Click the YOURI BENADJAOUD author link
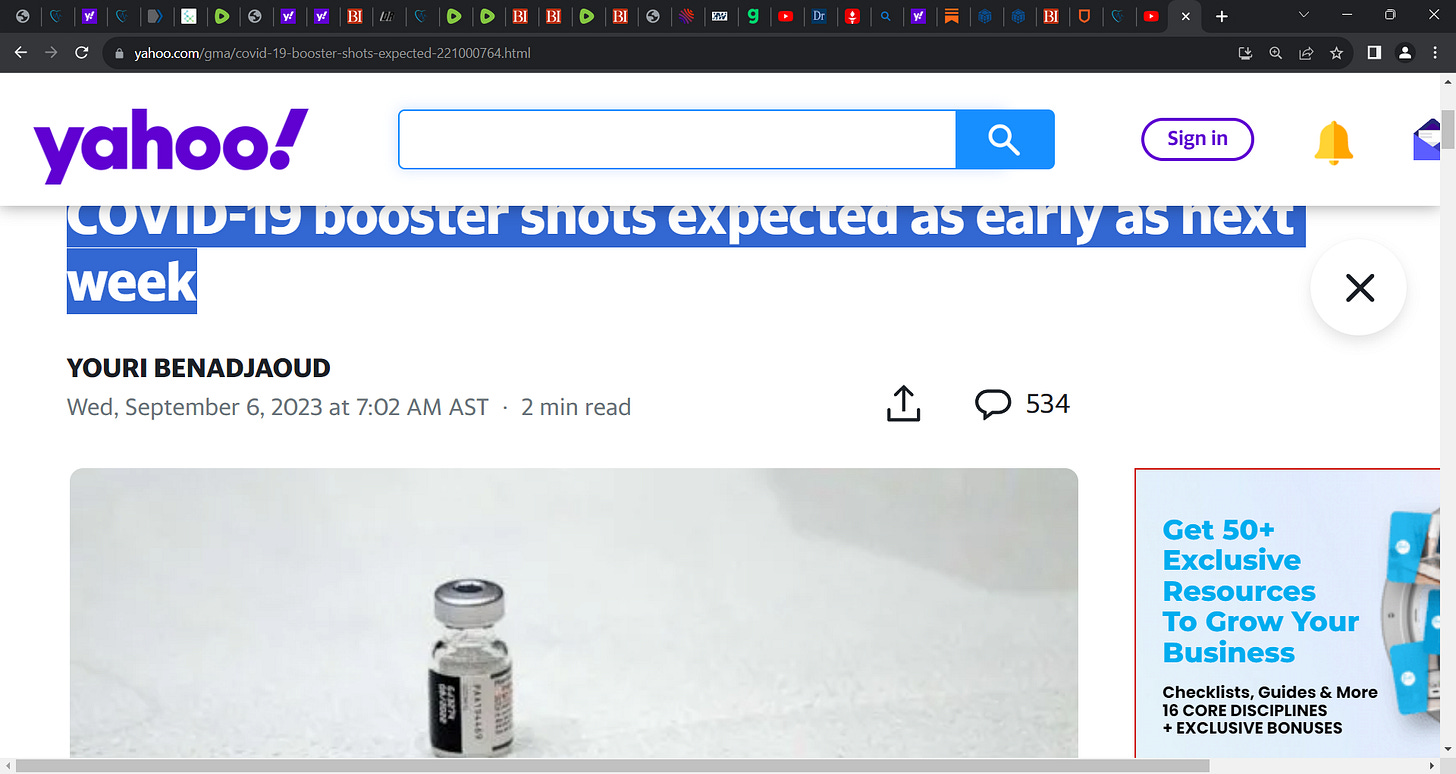1456x774 pixels. 198,368
